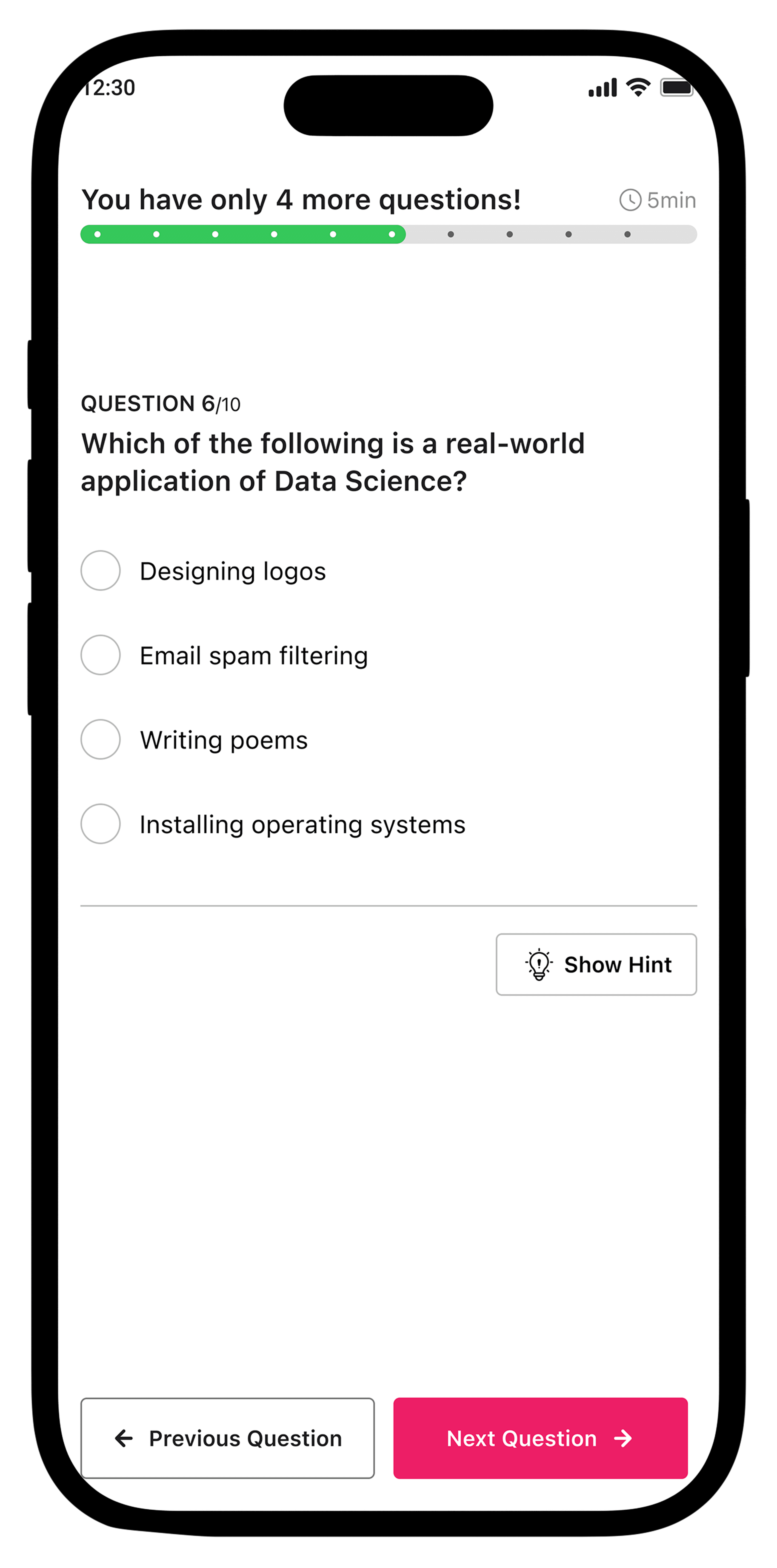Tap the battery status icon
The width and height of the screenshot is (777, 1568).
(x=677, y=88)
